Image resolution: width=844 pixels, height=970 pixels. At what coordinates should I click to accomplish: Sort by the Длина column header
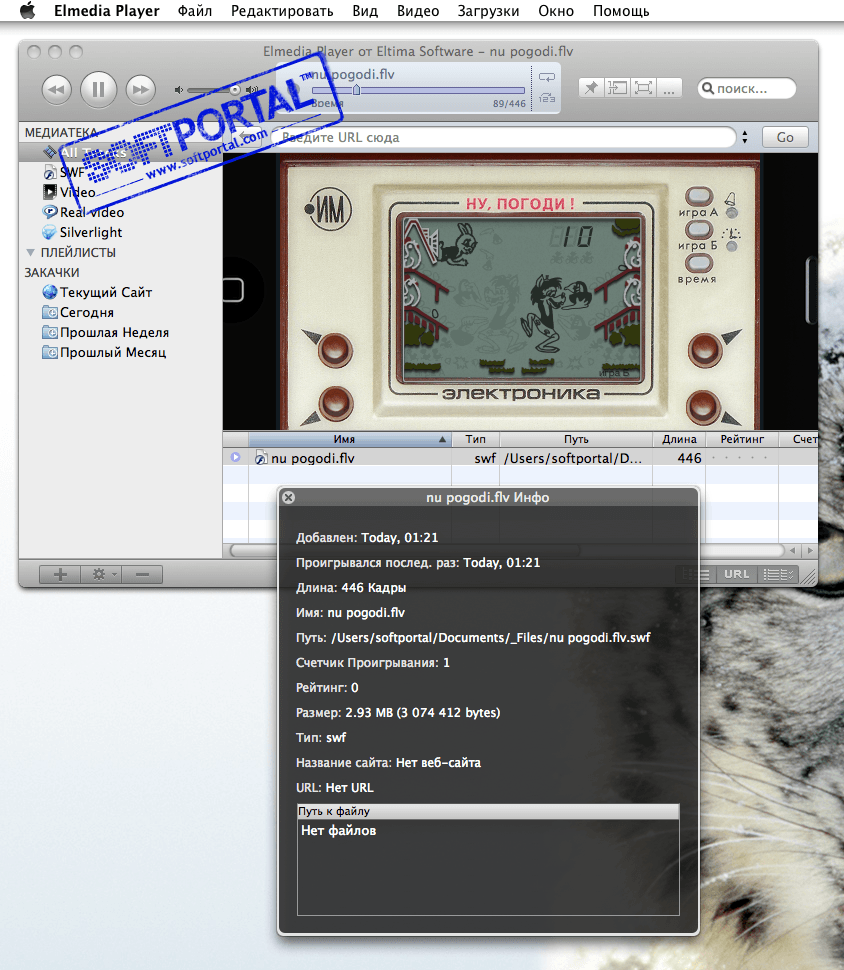679,439
